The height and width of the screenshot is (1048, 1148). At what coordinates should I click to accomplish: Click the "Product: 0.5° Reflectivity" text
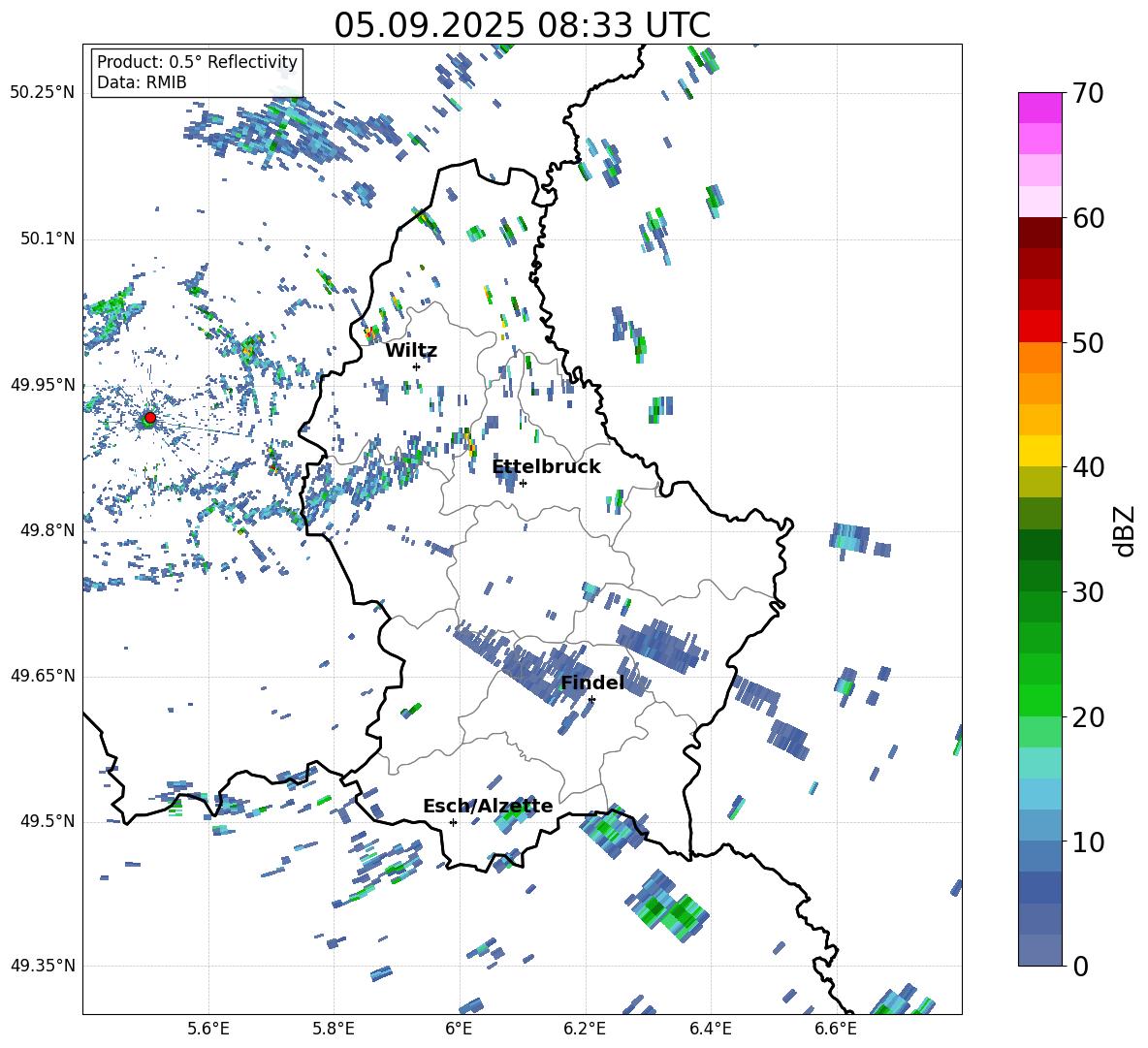coord(197,62)
